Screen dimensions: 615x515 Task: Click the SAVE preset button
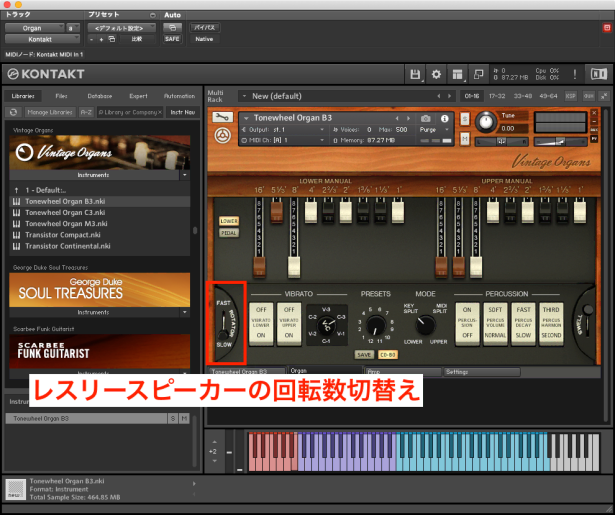(x=364, y=355)
